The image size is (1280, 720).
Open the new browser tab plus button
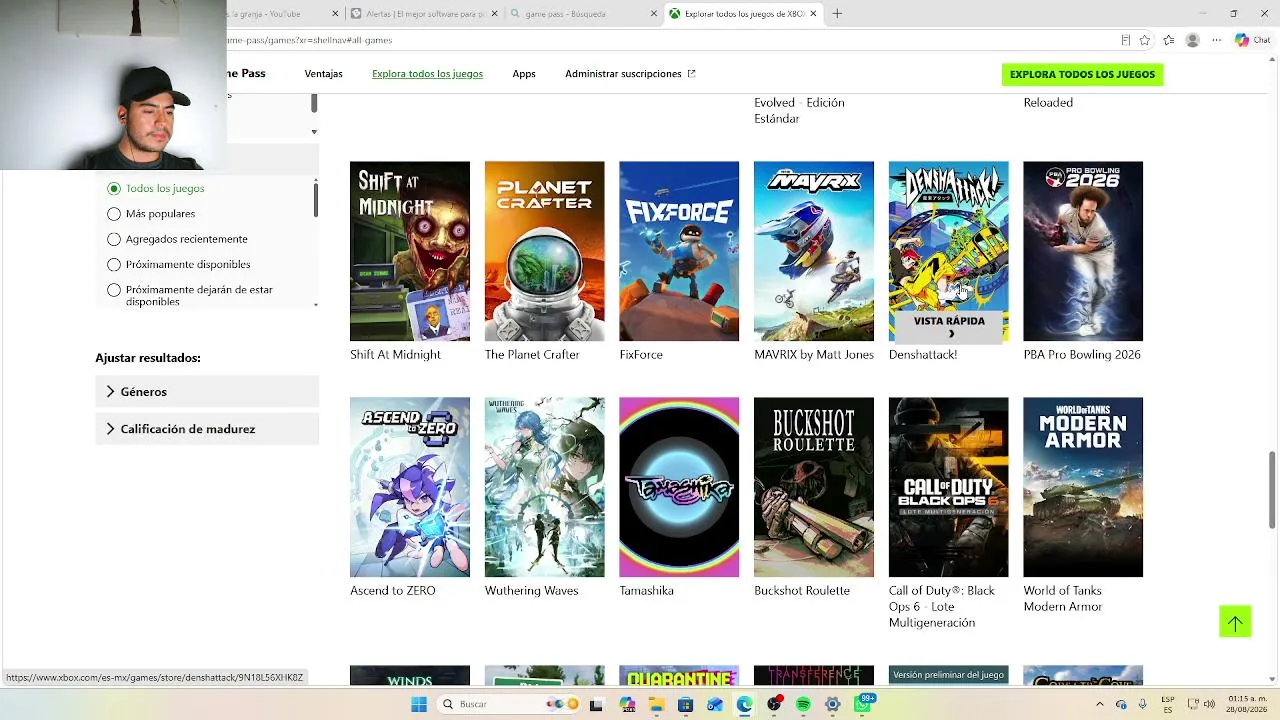coord(837,14)
